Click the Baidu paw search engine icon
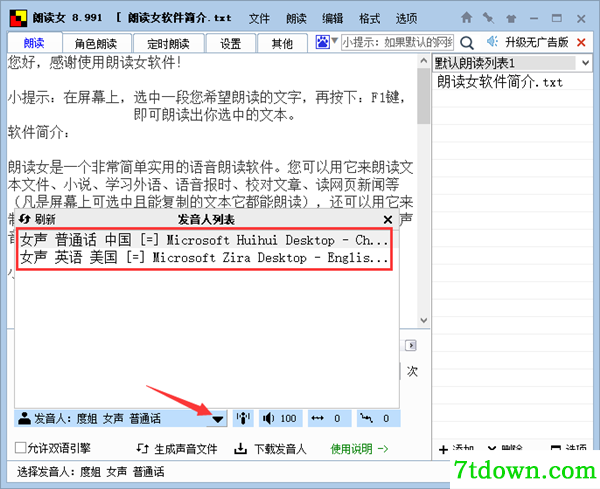The image size is (600, 489). (x=322, y=42)
